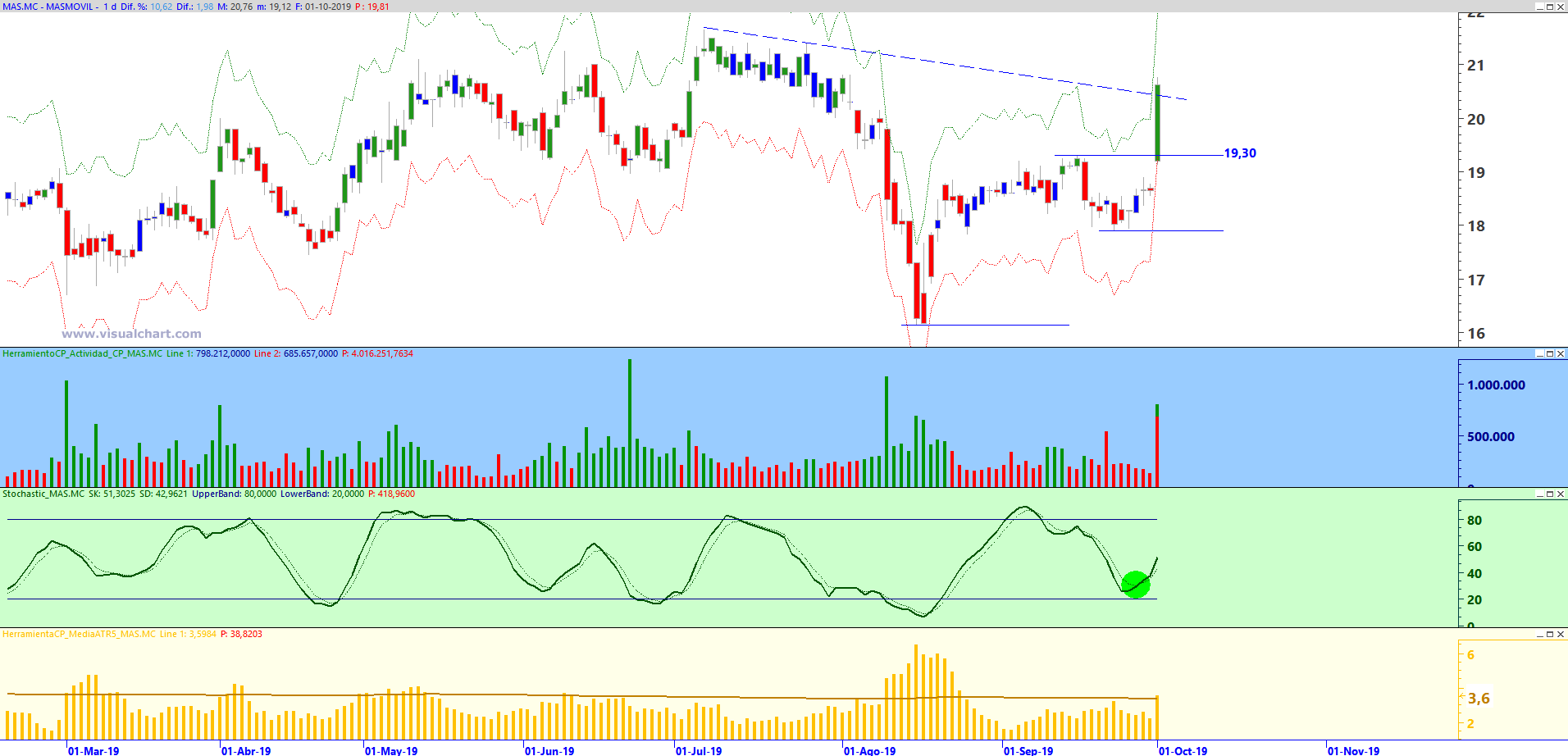Maximize the MAS.MC price chart panel
This screenshot has width=1568, height=756.
tap(1550, 7)
